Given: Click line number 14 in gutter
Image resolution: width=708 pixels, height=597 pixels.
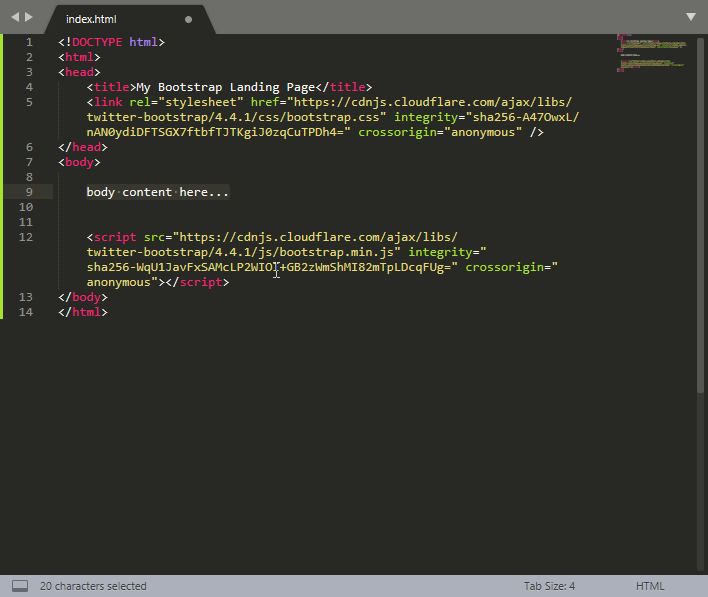Looking at the screenshot, I should [26, 312].
